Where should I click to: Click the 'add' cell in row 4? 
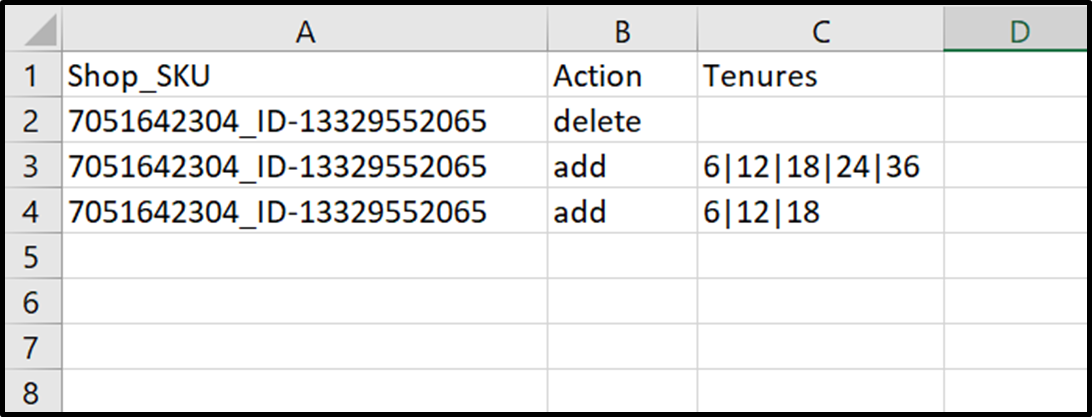pyautogui.click(x=622, y=212)
